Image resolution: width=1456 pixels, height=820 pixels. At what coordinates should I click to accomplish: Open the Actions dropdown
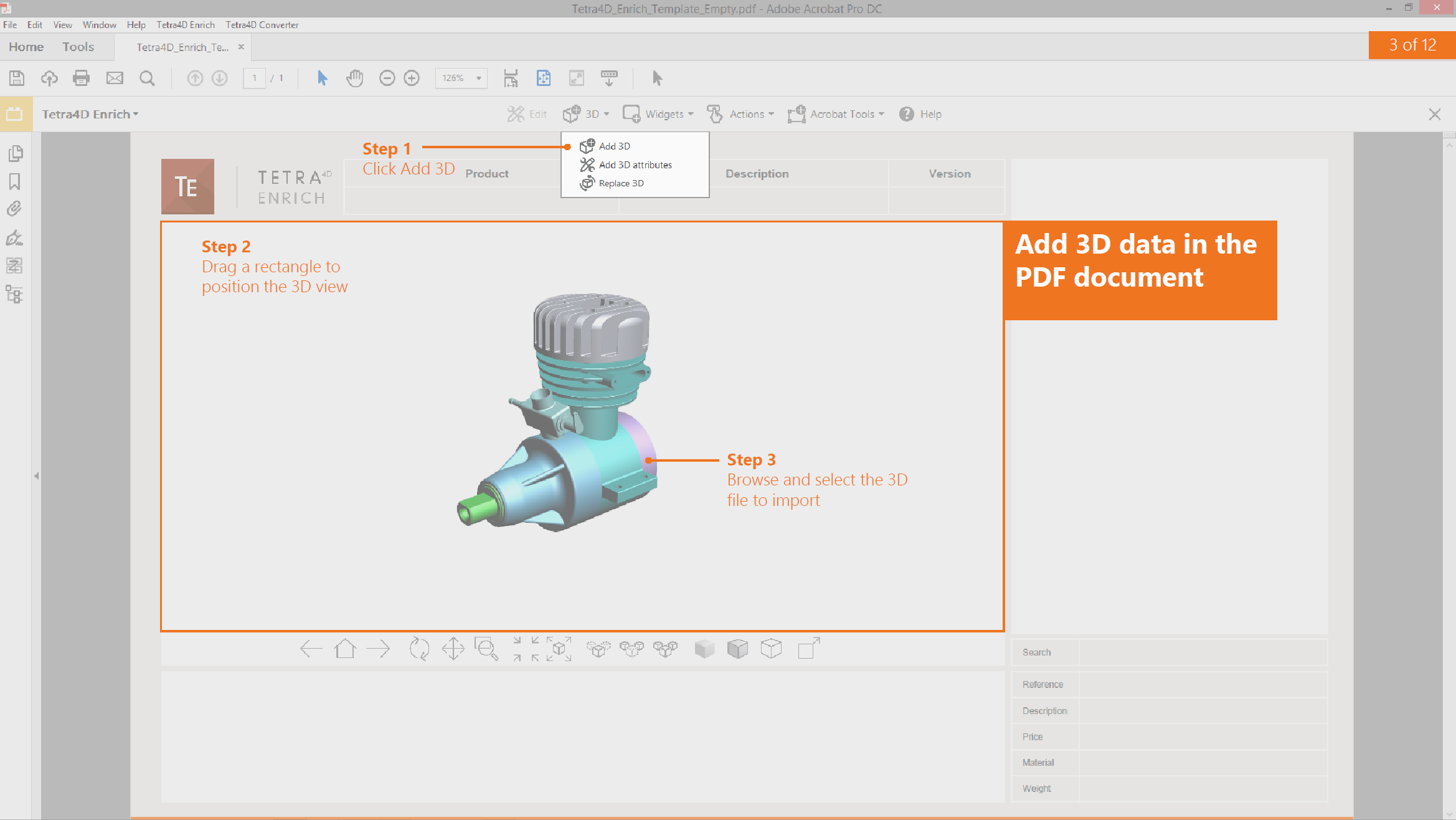point(740,114)
